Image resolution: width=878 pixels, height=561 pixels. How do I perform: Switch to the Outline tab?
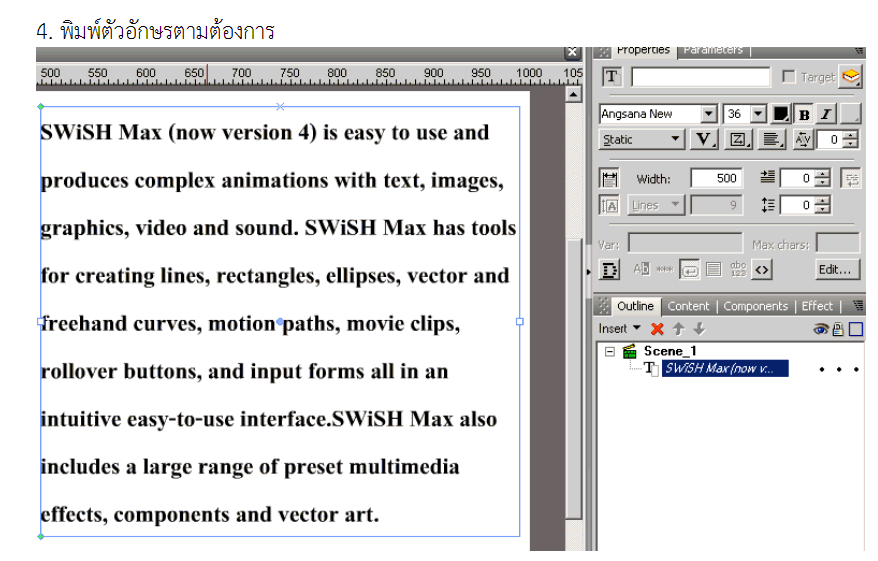pyautogui.click(x=635, y=306)
